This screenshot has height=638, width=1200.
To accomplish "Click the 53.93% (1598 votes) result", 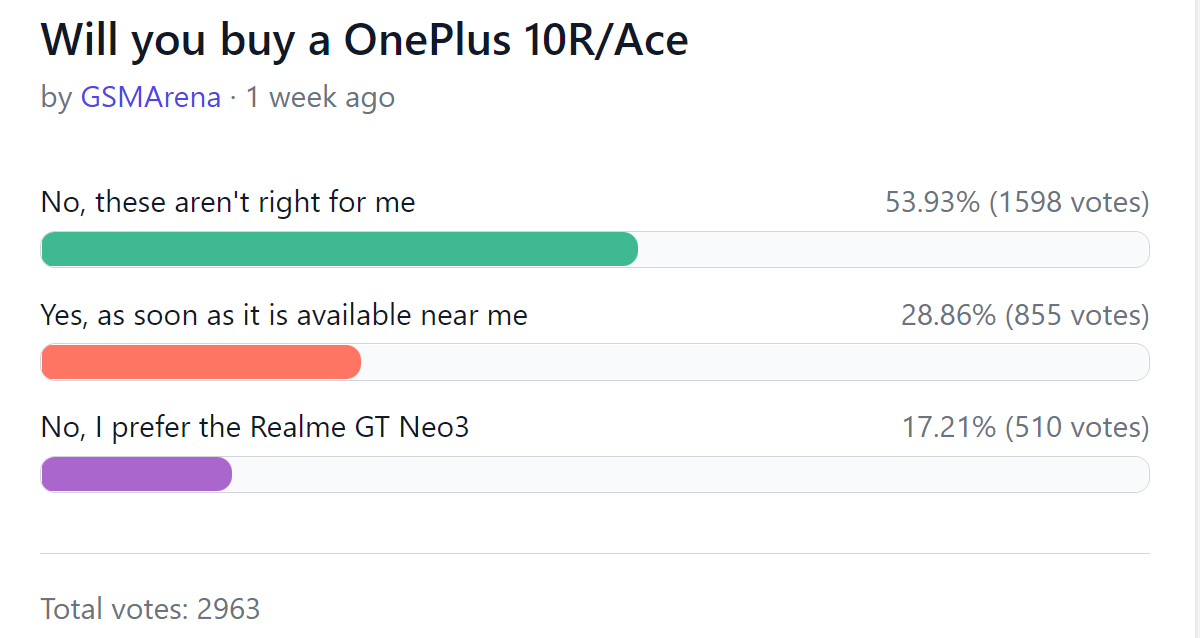I will [x=1017, y=203].
